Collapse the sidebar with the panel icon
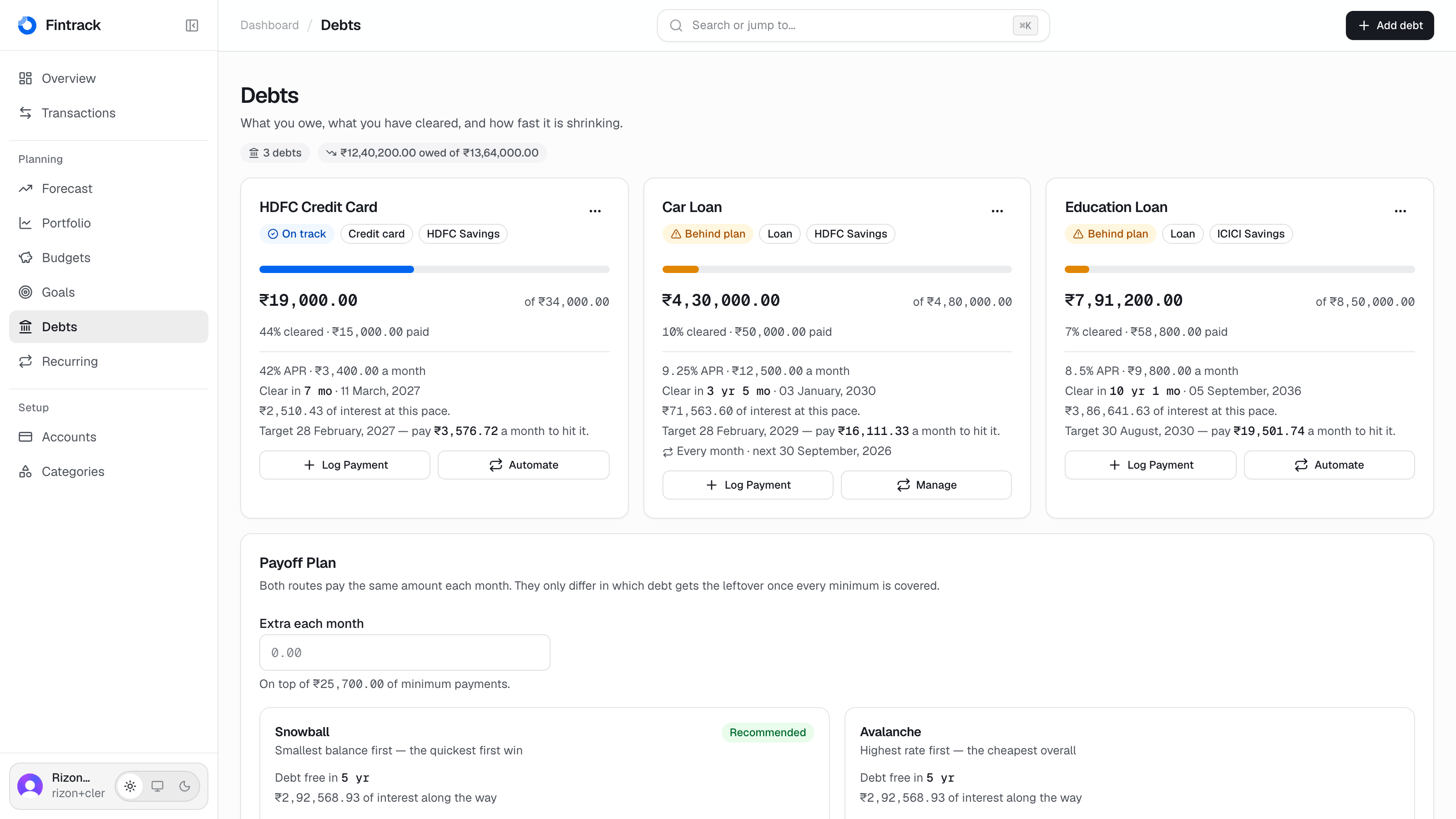Image resolution: width=1456 pixels, height=819 pixels. click(x=192, y=25)
